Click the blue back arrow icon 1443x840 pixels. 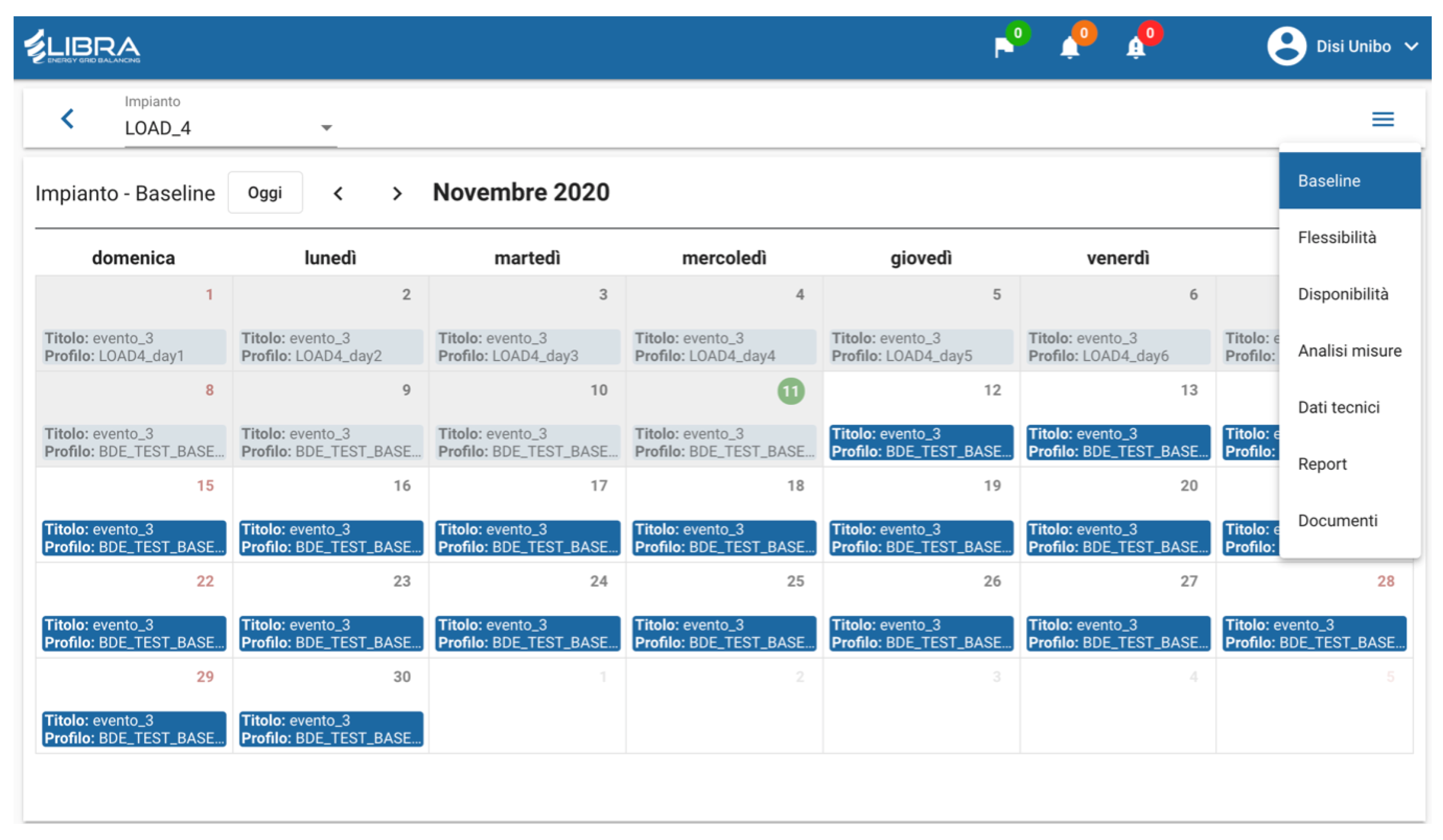67,119
